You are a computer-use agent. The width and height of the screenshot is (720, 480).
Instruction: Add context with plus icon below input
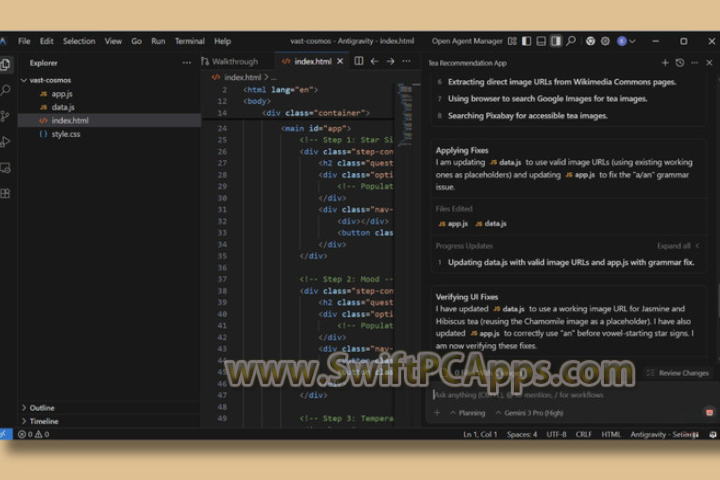[437, 413]
